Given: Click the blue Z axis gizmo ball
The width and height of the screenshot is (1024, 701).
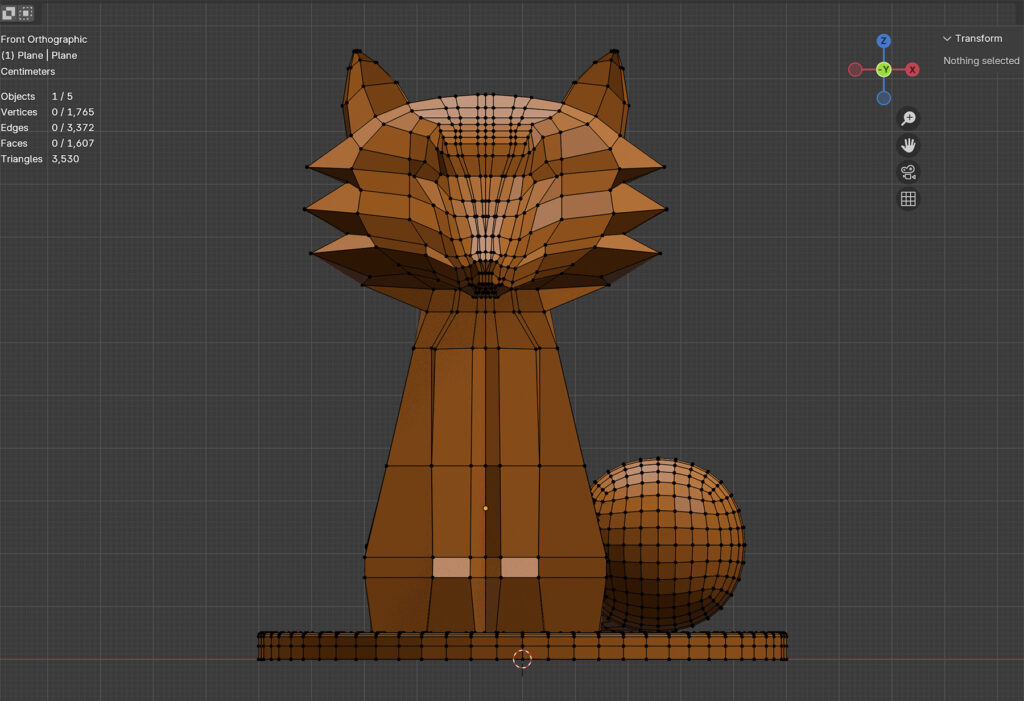Looking at the screenshot, I should pyautogui.click(x=883, y=41).
